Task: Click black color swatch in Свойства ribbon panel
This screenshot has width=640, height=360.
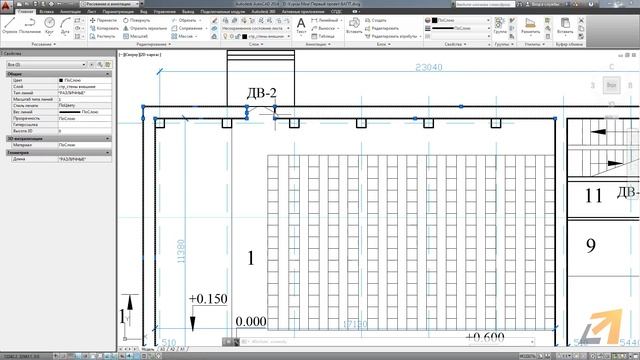Action: 435,20
